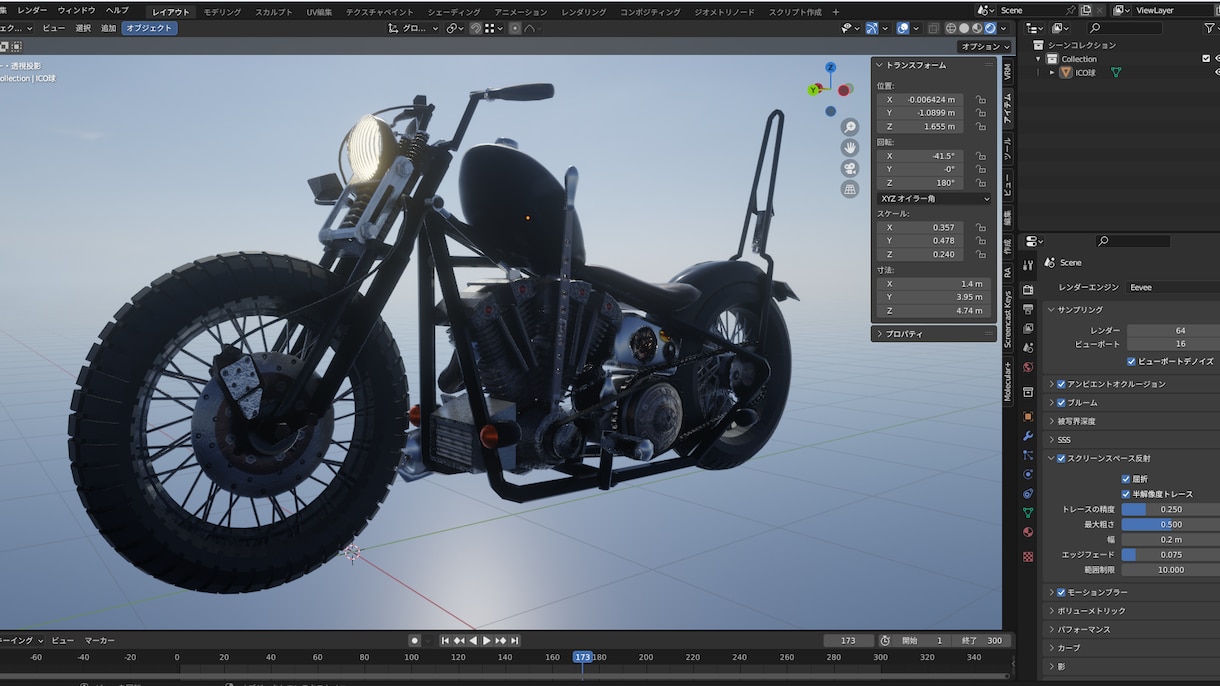Open the Scene properties tab icon
The width and height of the screenshot is (1220, 686).
[x=1028, y=348]
